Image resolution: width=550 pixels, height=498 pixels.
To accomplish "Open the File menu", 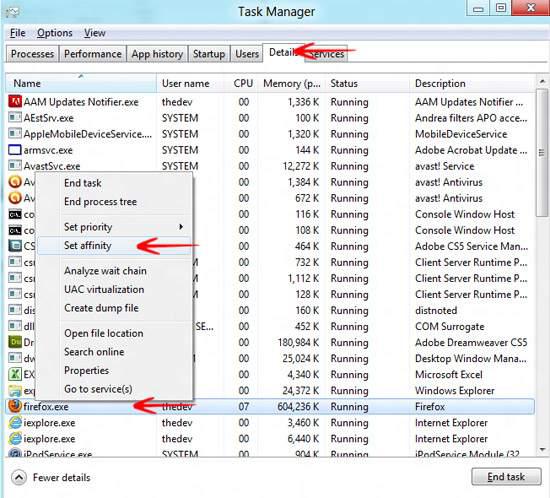I will tap(18, 33).
